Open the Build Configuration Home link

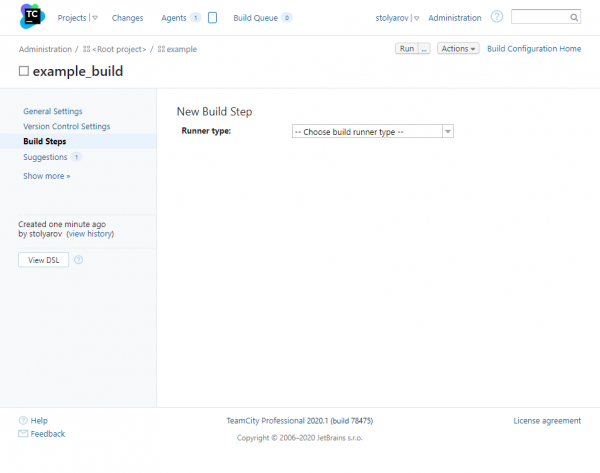(x=534, y=49)
